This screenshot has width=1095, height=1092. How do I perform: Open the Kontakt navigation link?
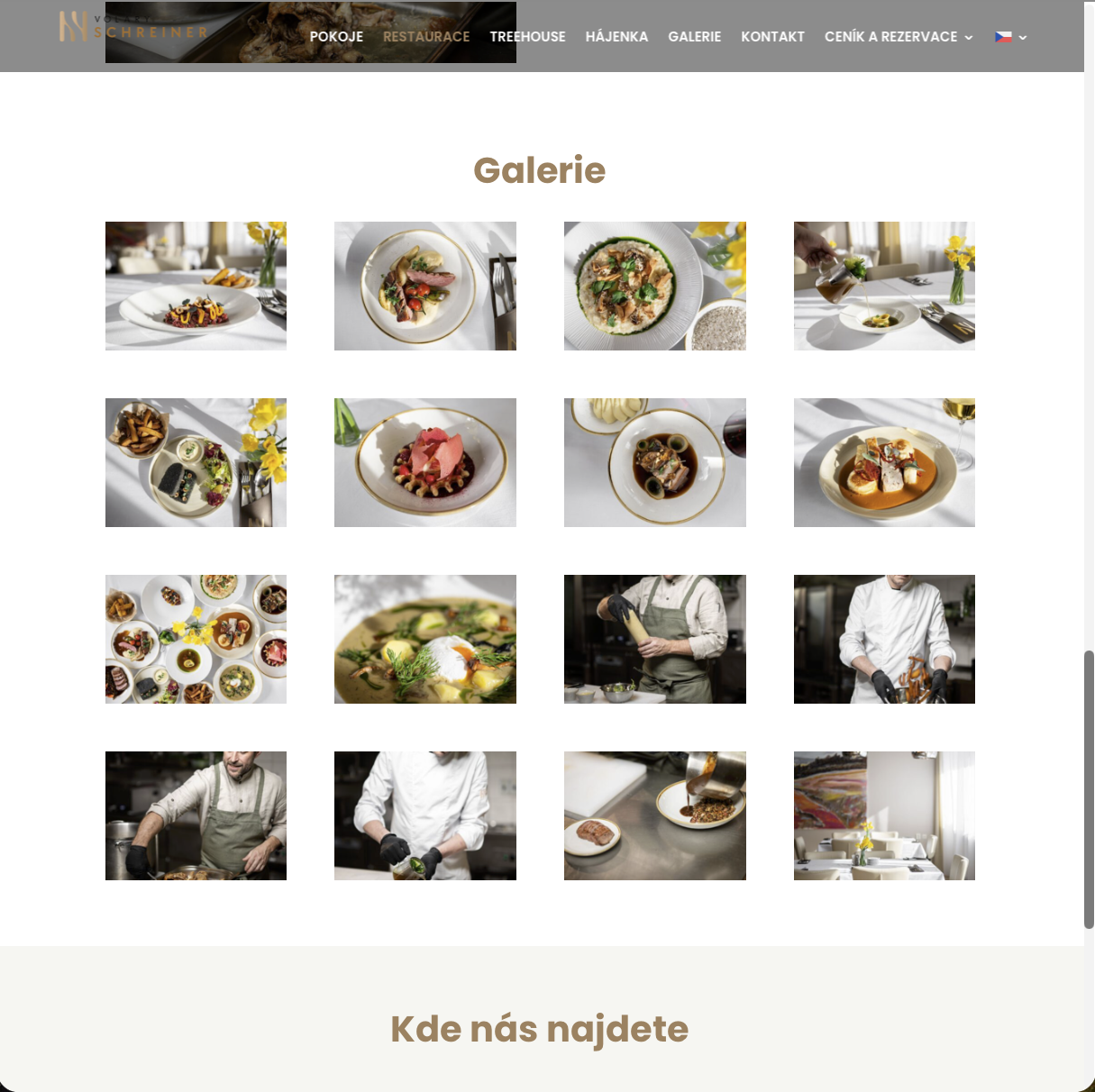[x=772, y=37]
